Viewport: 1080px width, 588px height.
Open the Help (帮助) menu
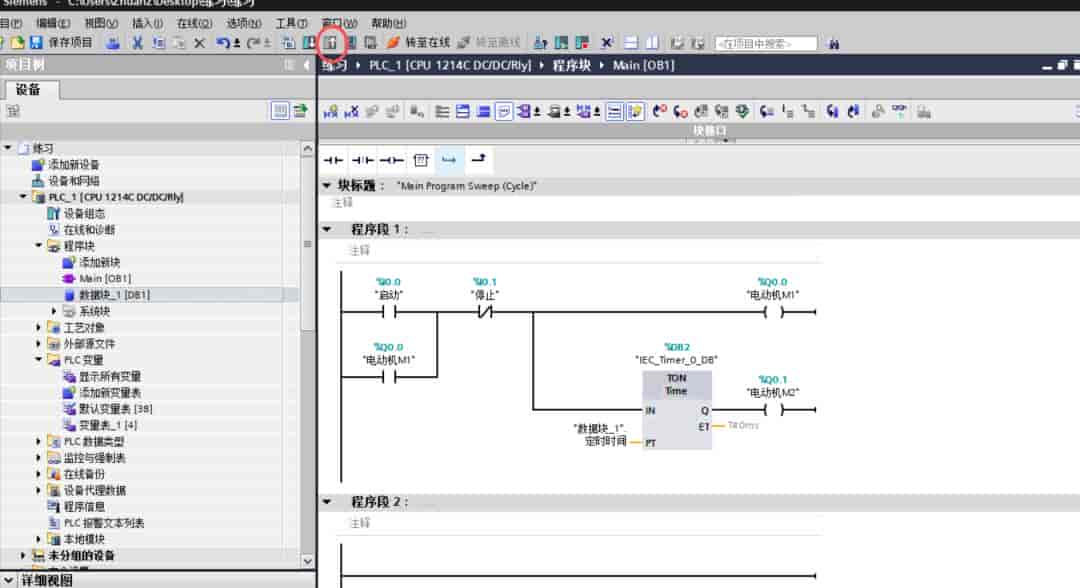(388, 23)
